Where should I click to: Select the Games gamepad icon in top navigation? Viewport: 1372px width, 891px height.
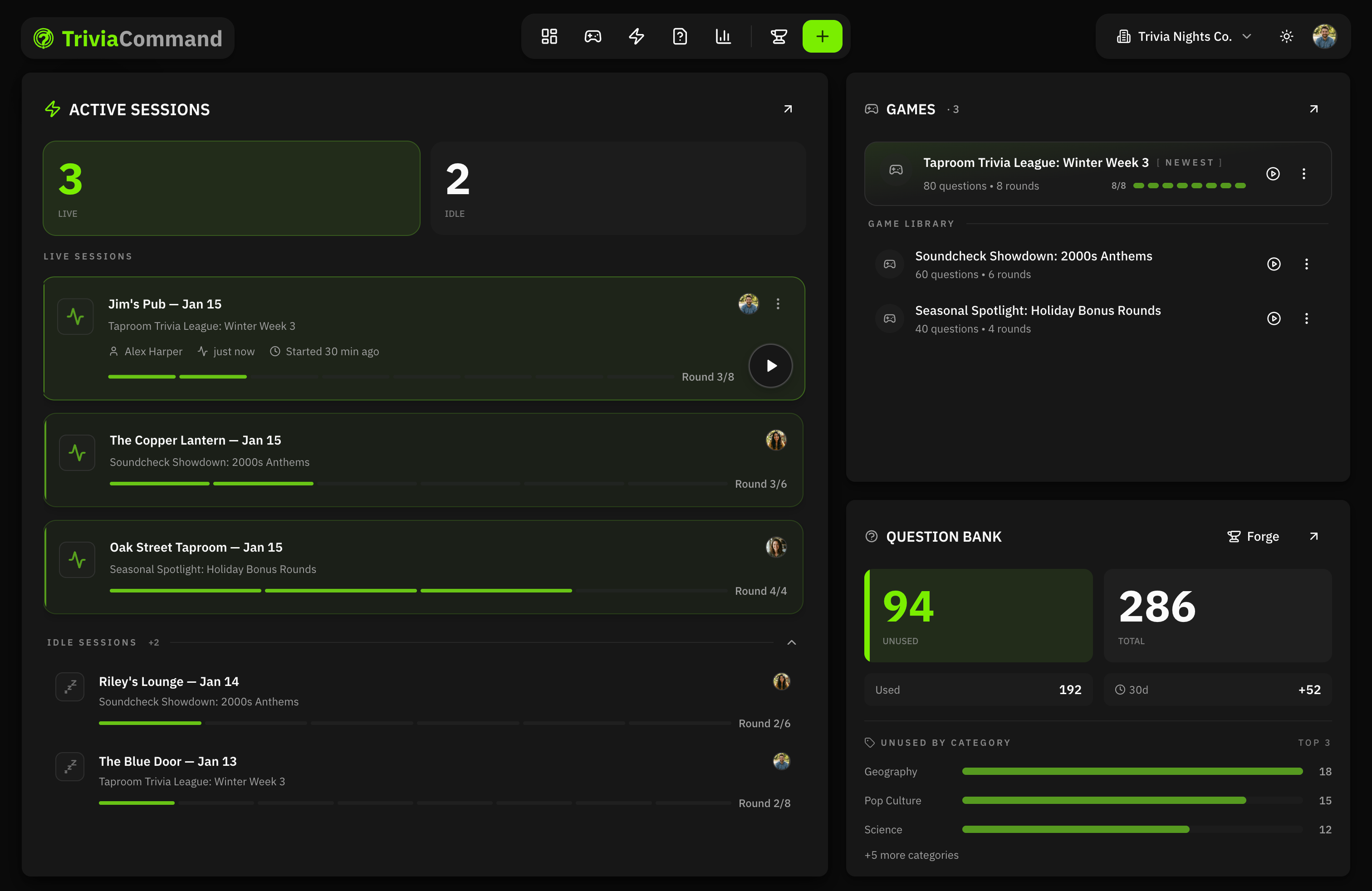tap(593, 36)
